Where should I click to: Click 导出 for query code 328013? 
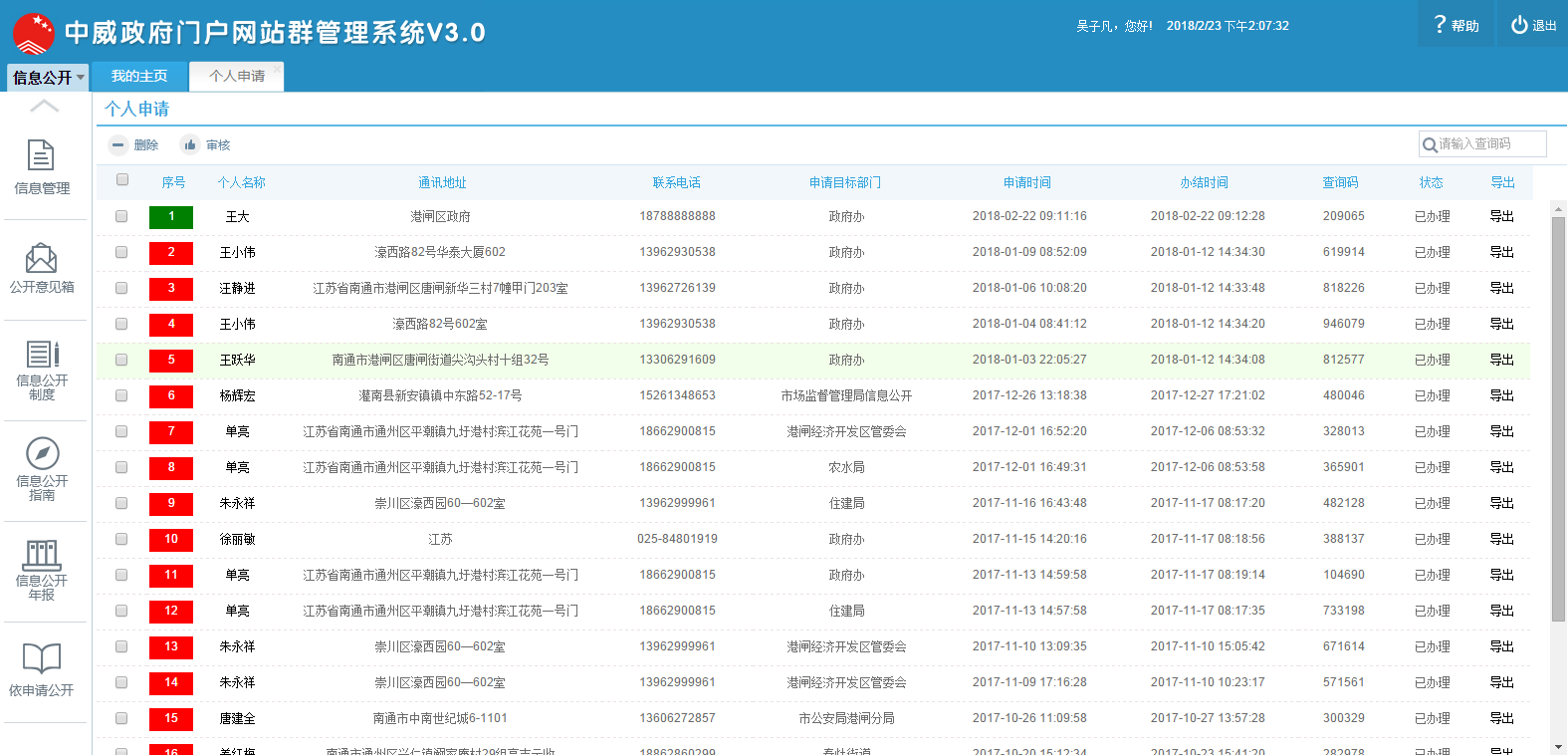tap(1501, 431)
